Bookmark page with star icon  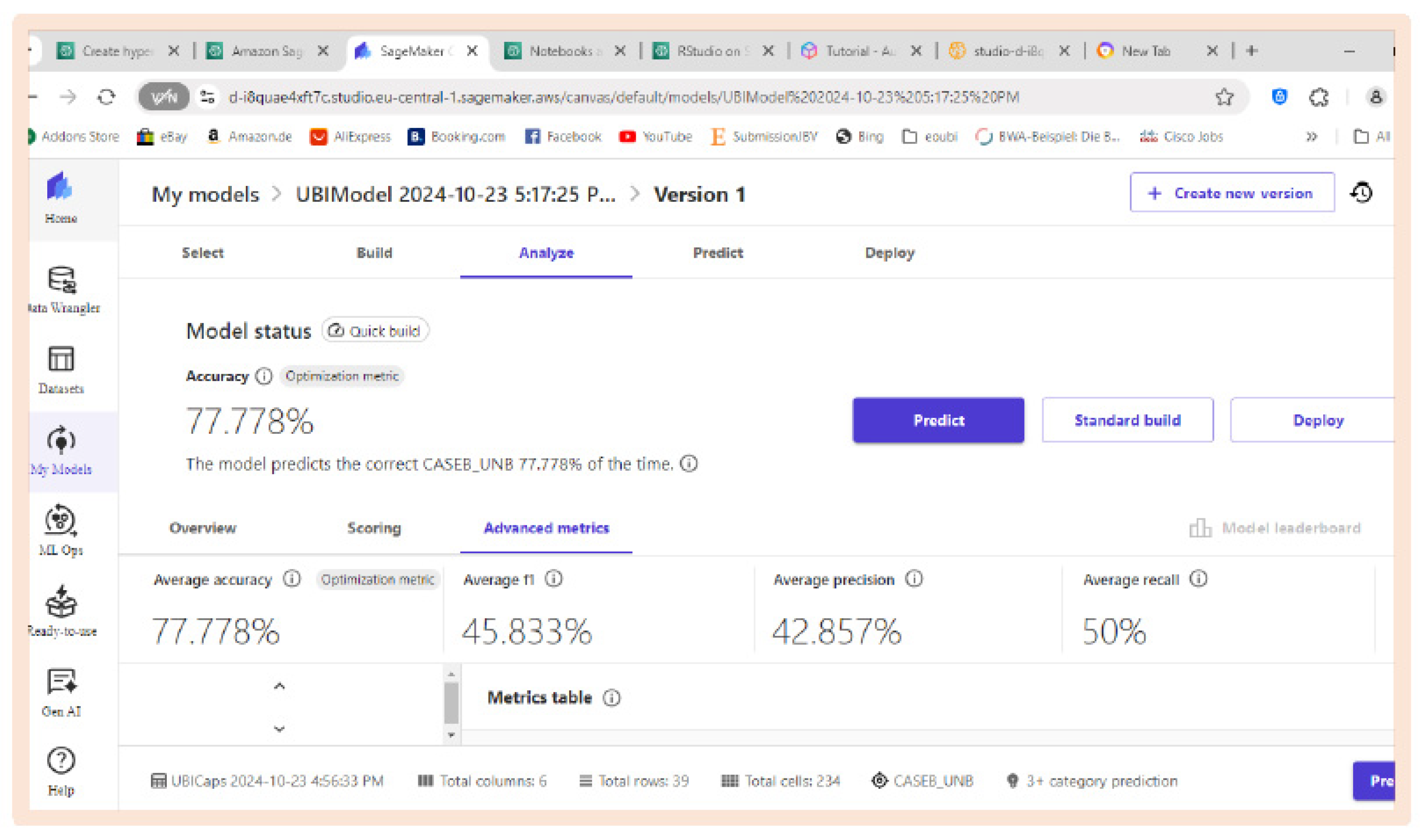1224,97
